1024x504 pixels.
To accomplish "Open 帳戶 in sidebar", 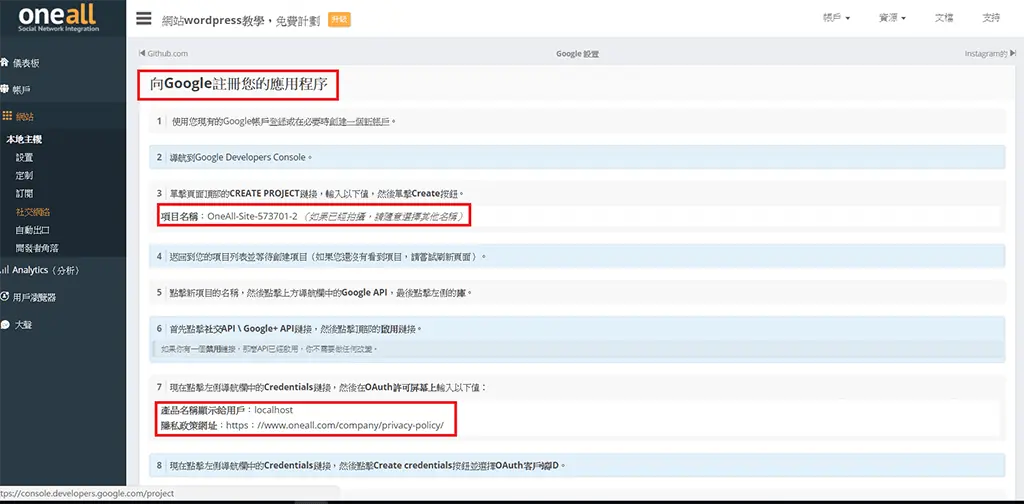I will 22,89.
